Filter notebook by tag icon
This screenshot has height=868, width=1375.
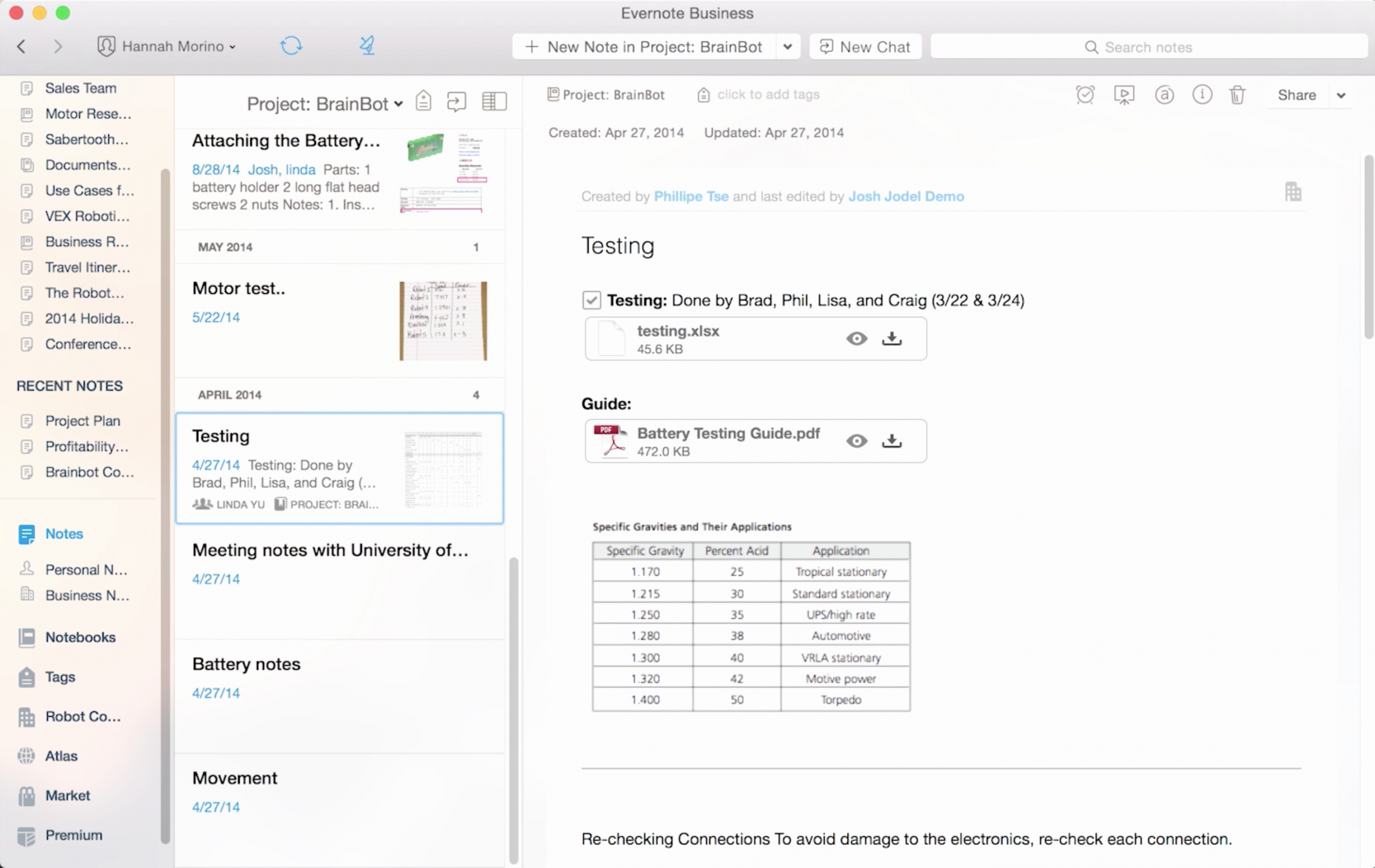point(423,101)
